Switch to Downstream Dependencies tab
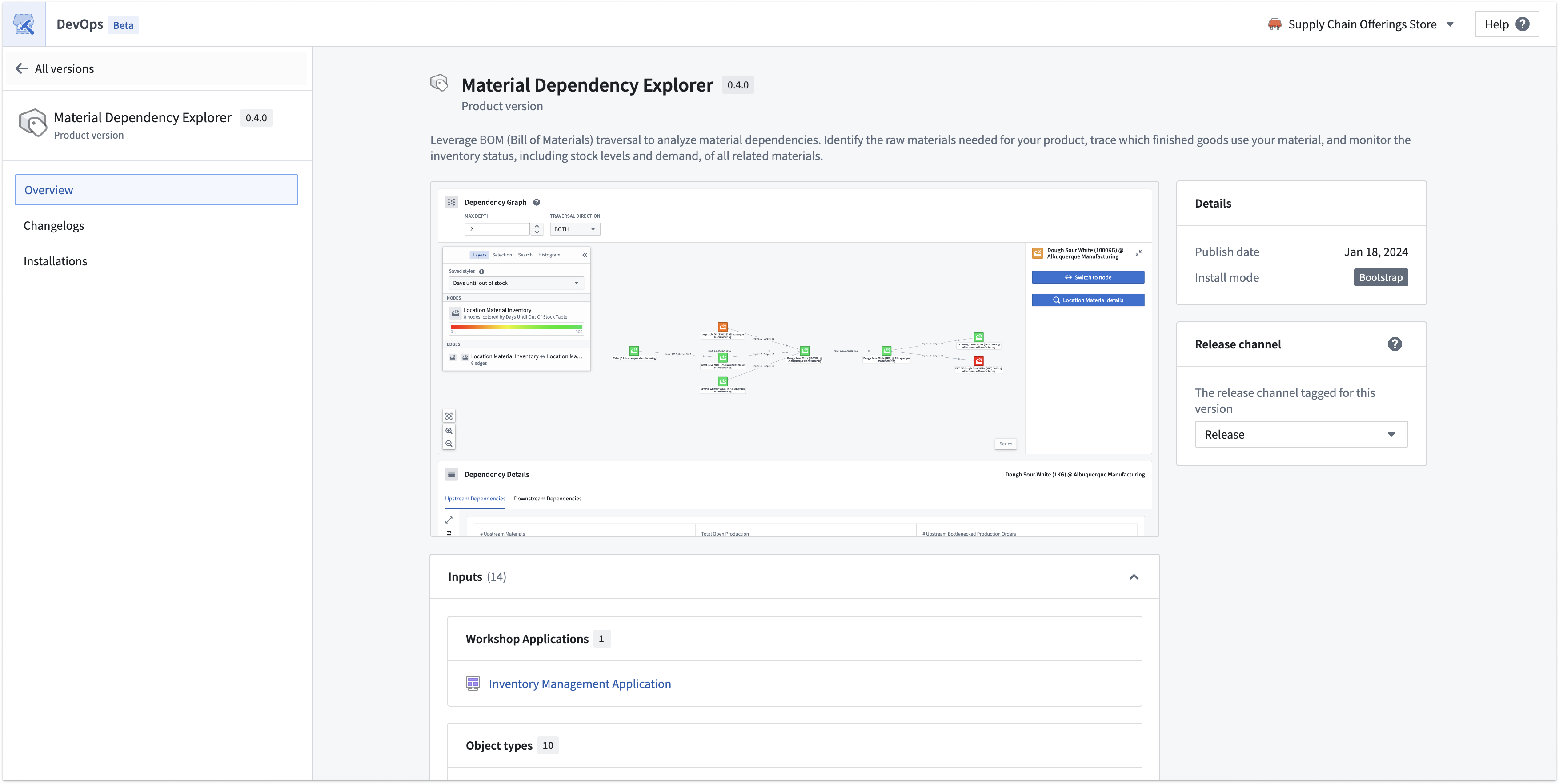1559x784 pixels. click(547, 499)
